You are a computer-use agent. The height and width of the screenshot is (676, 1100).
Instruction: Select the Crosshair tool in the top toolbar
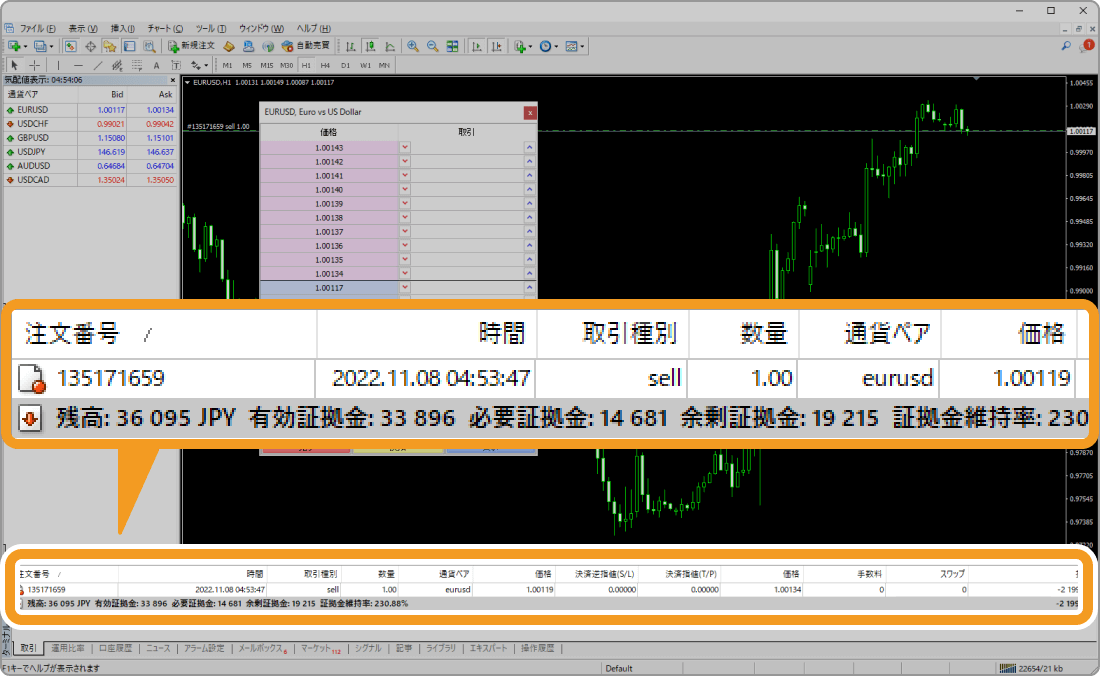(90, 46)
